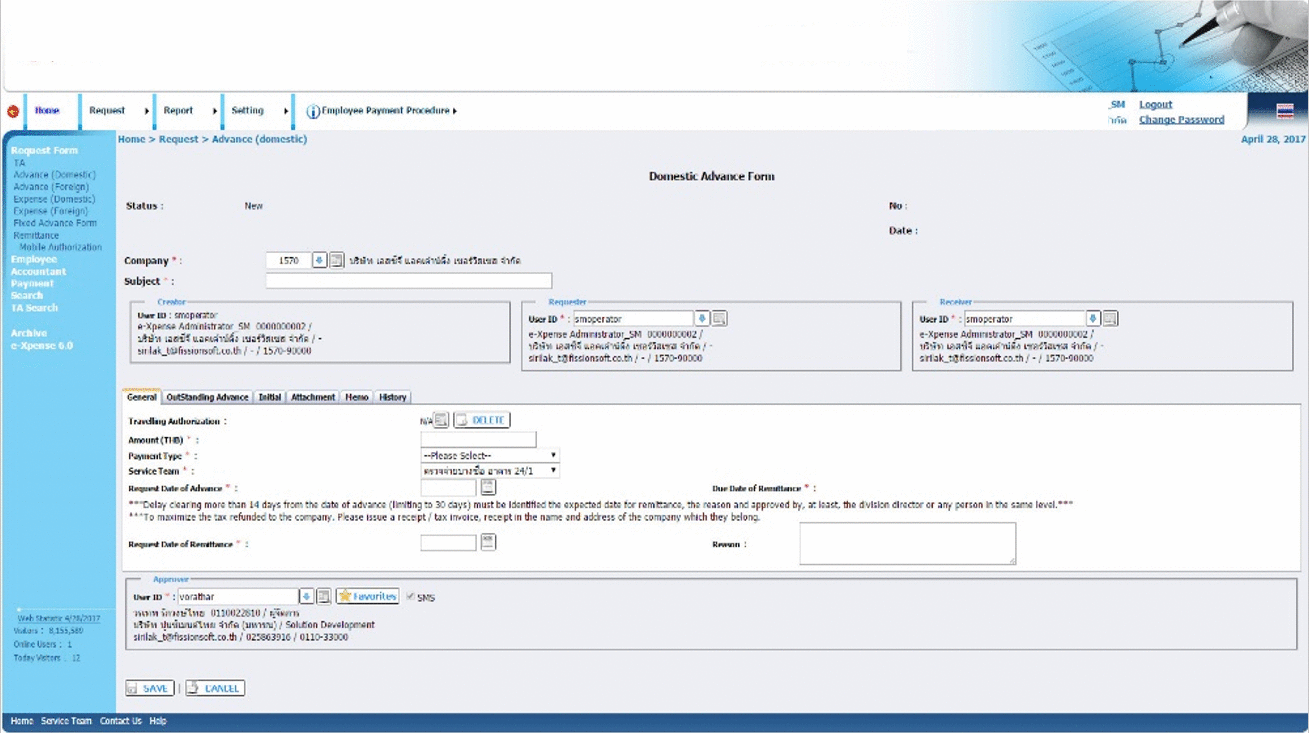The image size is (1309, 733).
Task: Click the blue arrow beside Company code
Action: (x=320, y=260)
